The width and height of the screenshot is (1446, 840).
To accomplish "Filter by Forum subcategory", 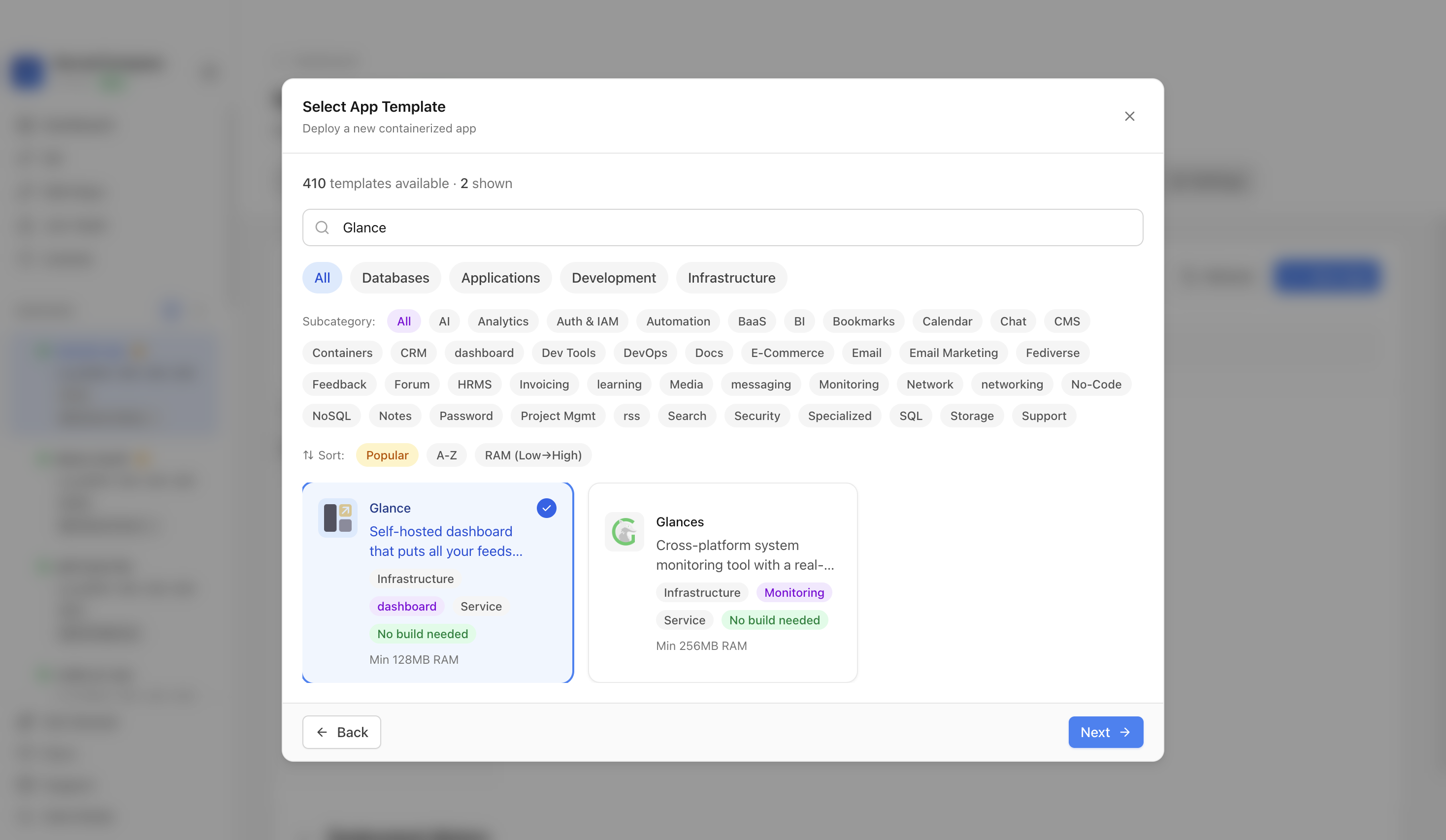I will click(x=411, y=385).
